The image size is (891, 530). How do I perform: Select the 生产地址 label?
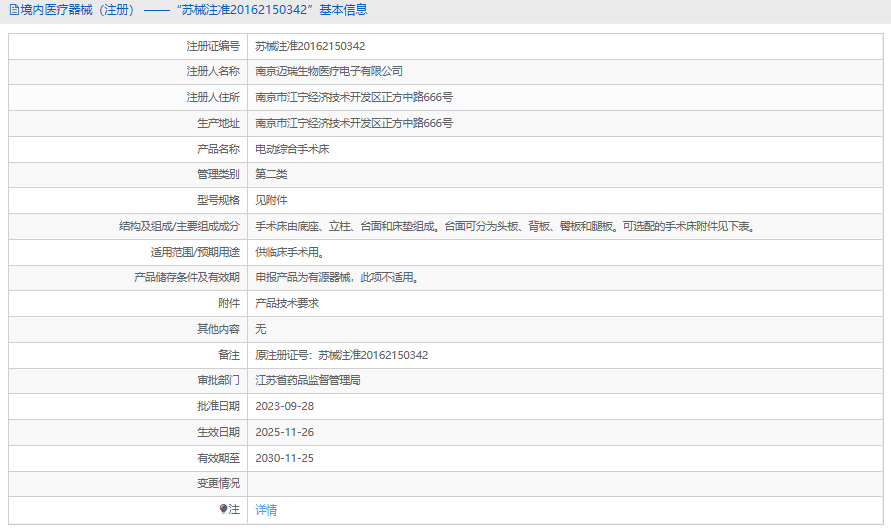[218, 123]
